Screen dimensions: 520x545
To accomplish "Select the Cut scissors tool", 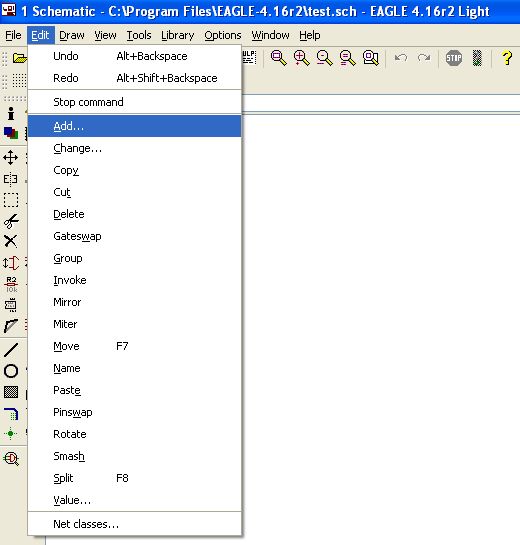I will point(11,221).
